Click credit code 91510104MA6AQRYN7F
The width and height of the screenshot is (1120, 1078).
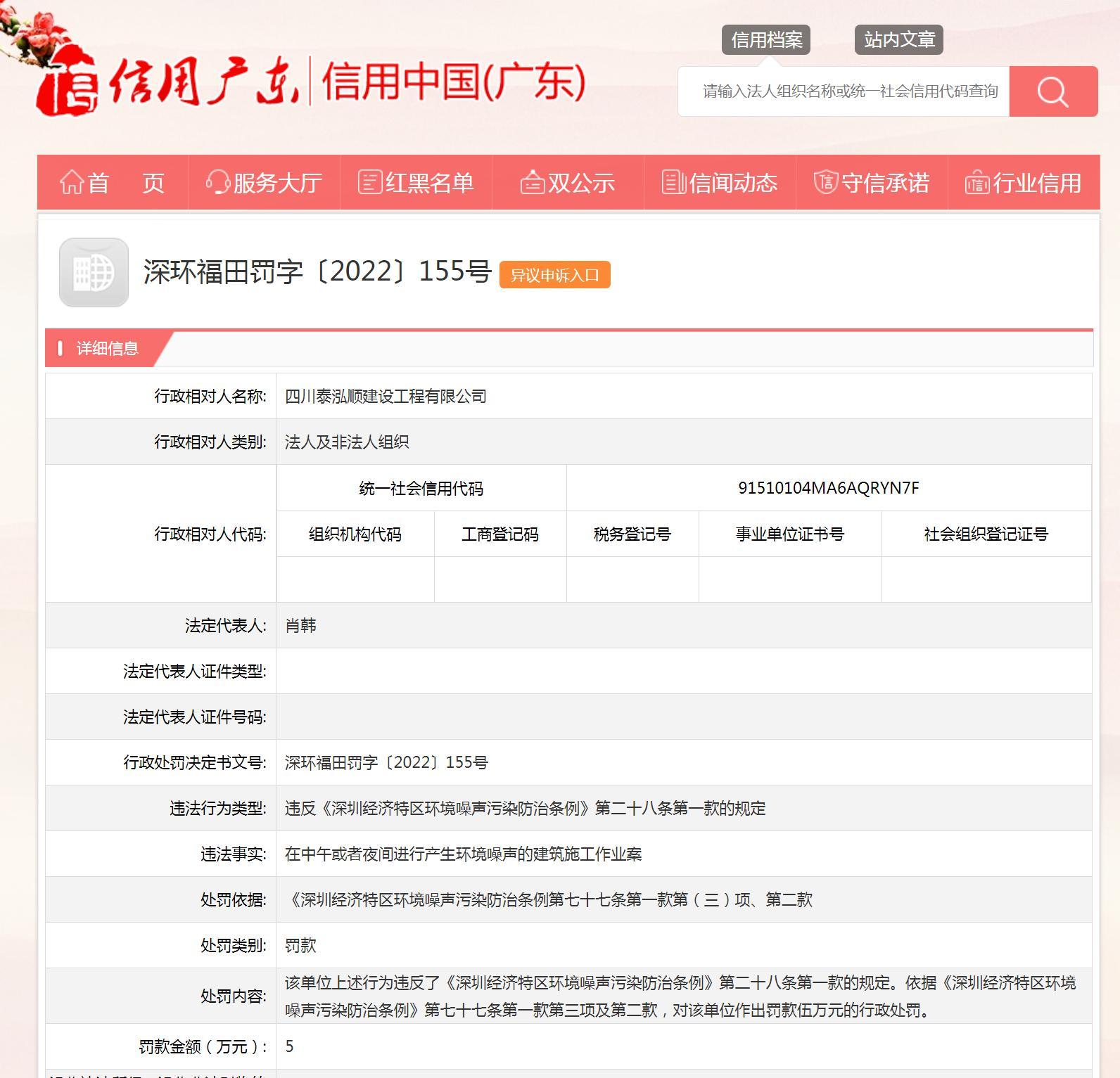(829, 488)
